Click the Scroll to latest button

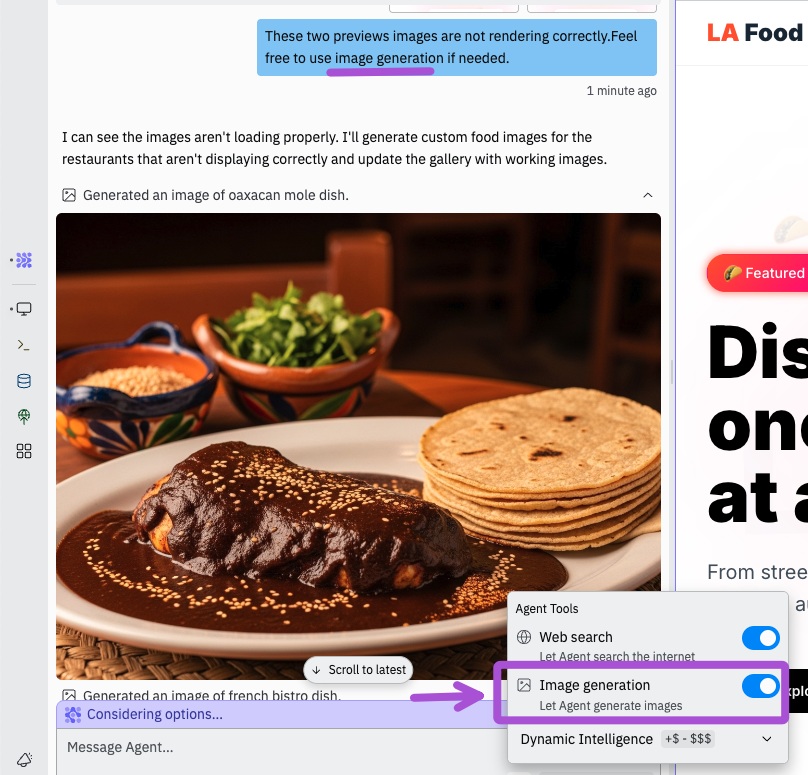[358, 669]
